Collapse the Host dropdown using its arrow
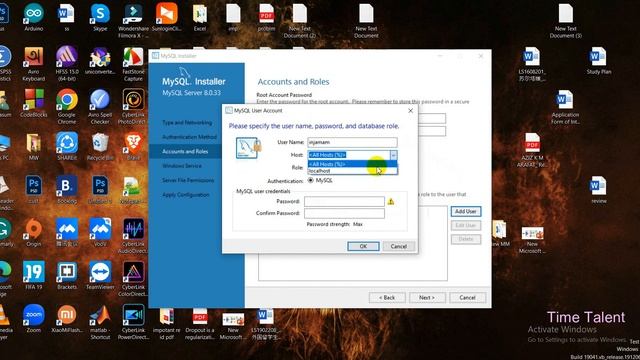Image resolution: width=640 pixels, height=360 pixels. [x=393, y=155]
